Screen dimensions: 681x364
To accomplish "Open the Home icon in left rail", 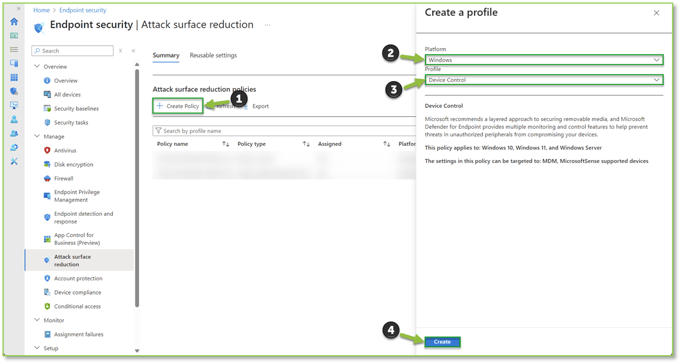I will pyautogui.click(x=14, y=21).
